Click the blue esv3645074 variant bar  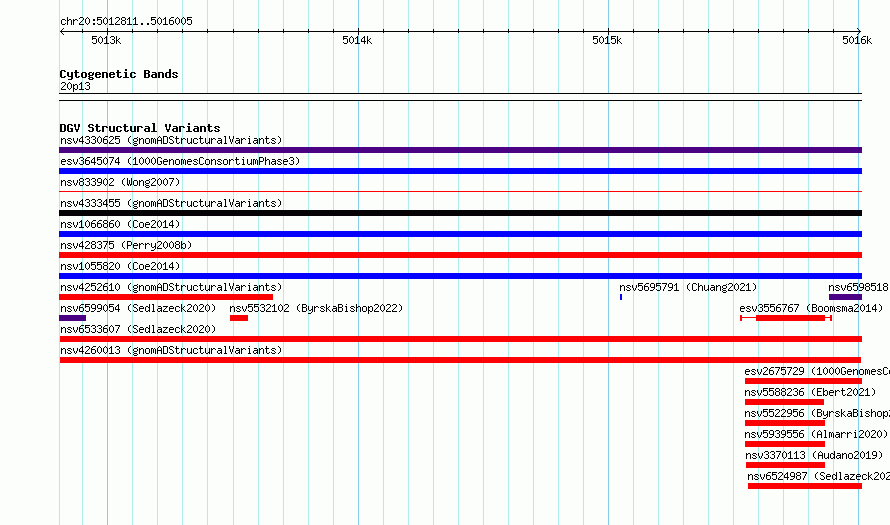[460, 171]
